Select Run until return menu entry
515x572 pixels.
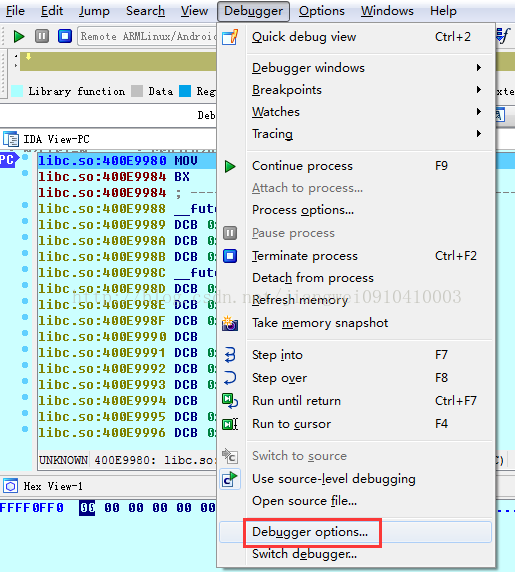point(356,401)
